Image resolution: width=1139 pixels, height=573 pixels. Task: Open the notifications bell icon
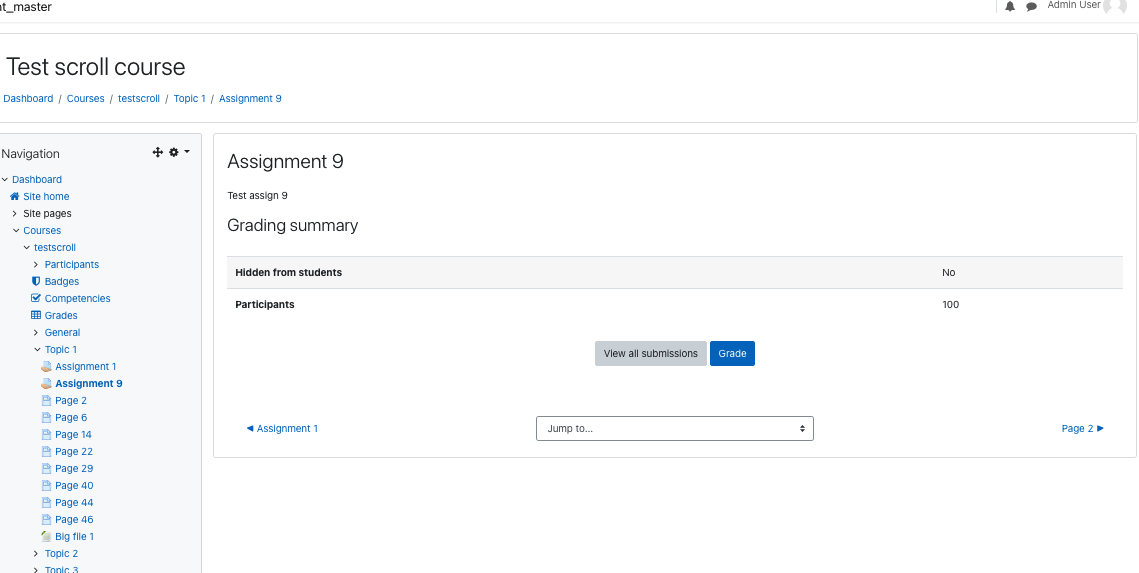click(1010, 7)
